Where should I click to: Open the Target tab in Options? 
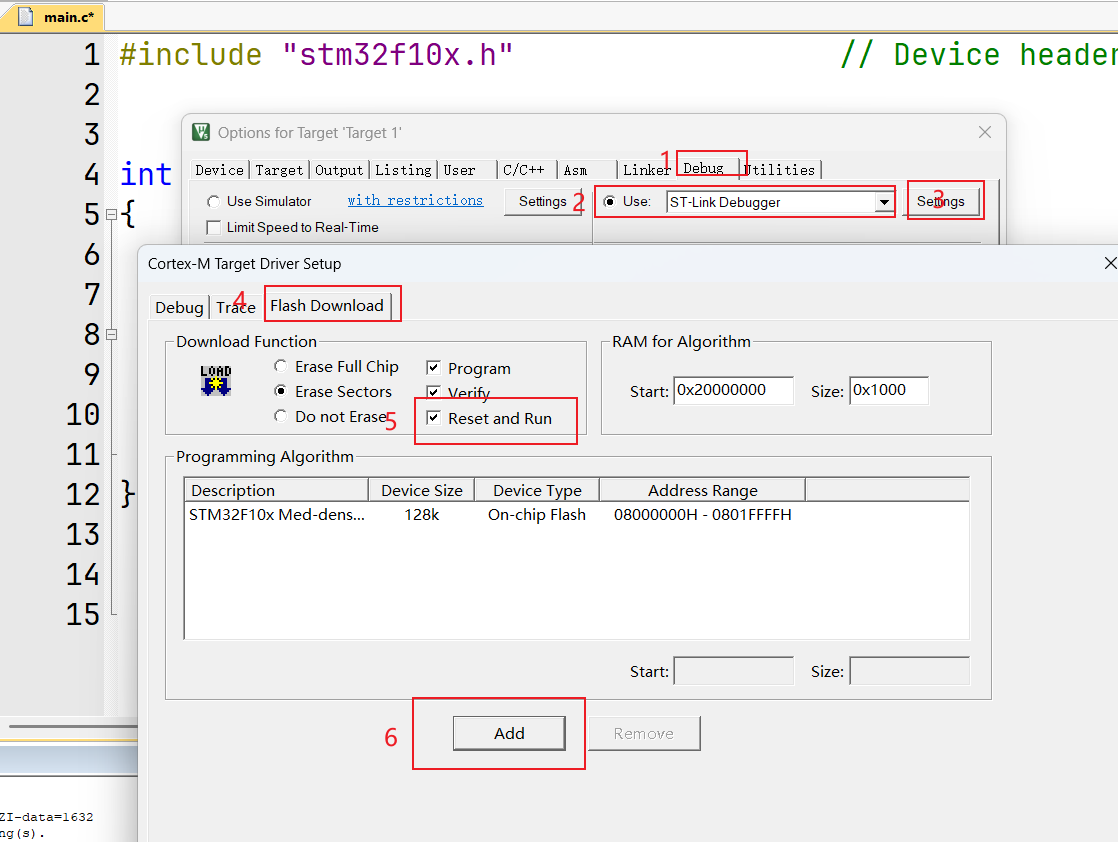click(279, 170)
